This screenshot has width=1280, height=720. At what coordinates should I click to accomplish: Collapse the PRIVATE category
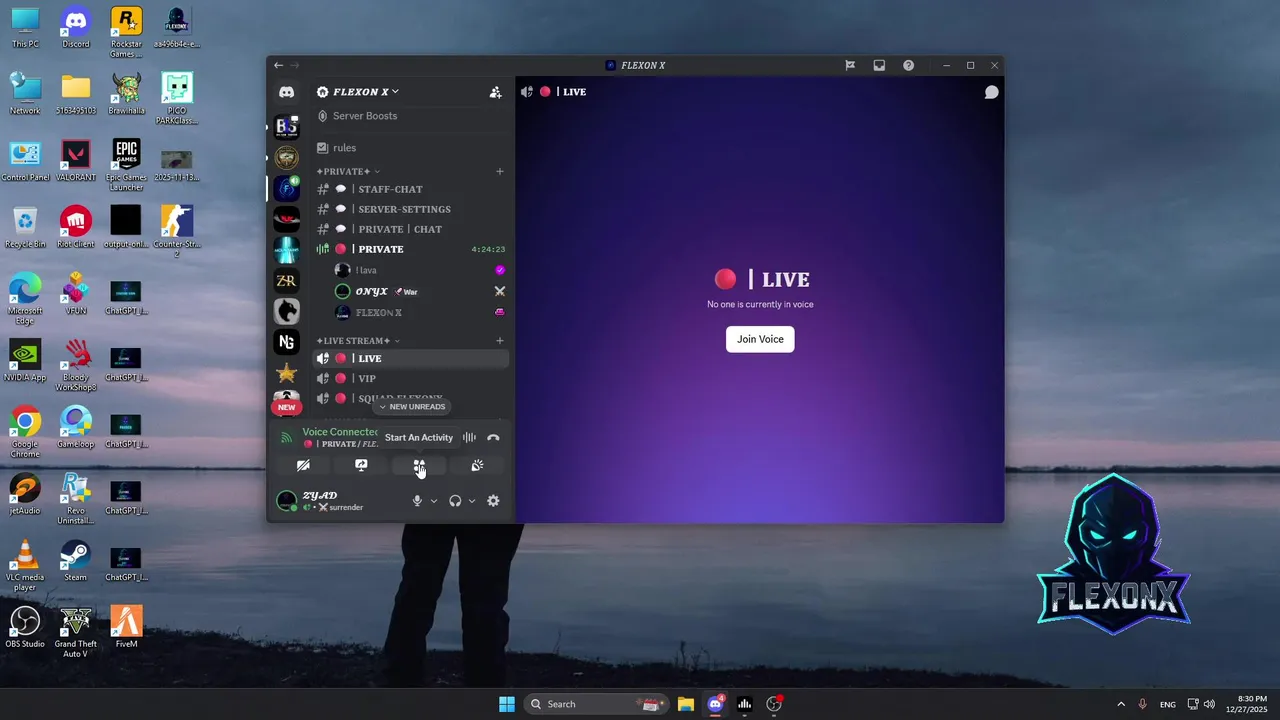click(x=346, y=171)
